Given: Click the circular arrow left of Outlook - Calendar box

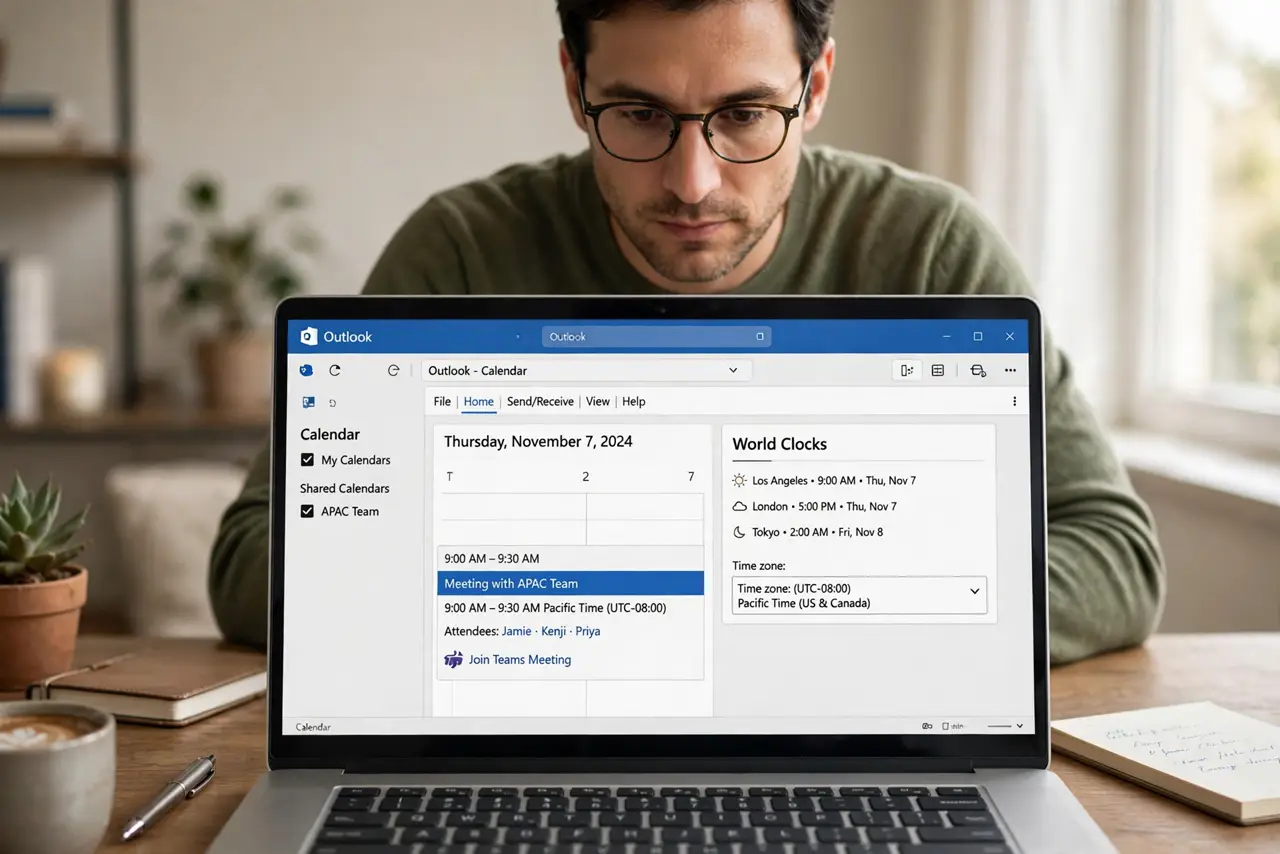Looking at the screenshot, I should [394, 370].
